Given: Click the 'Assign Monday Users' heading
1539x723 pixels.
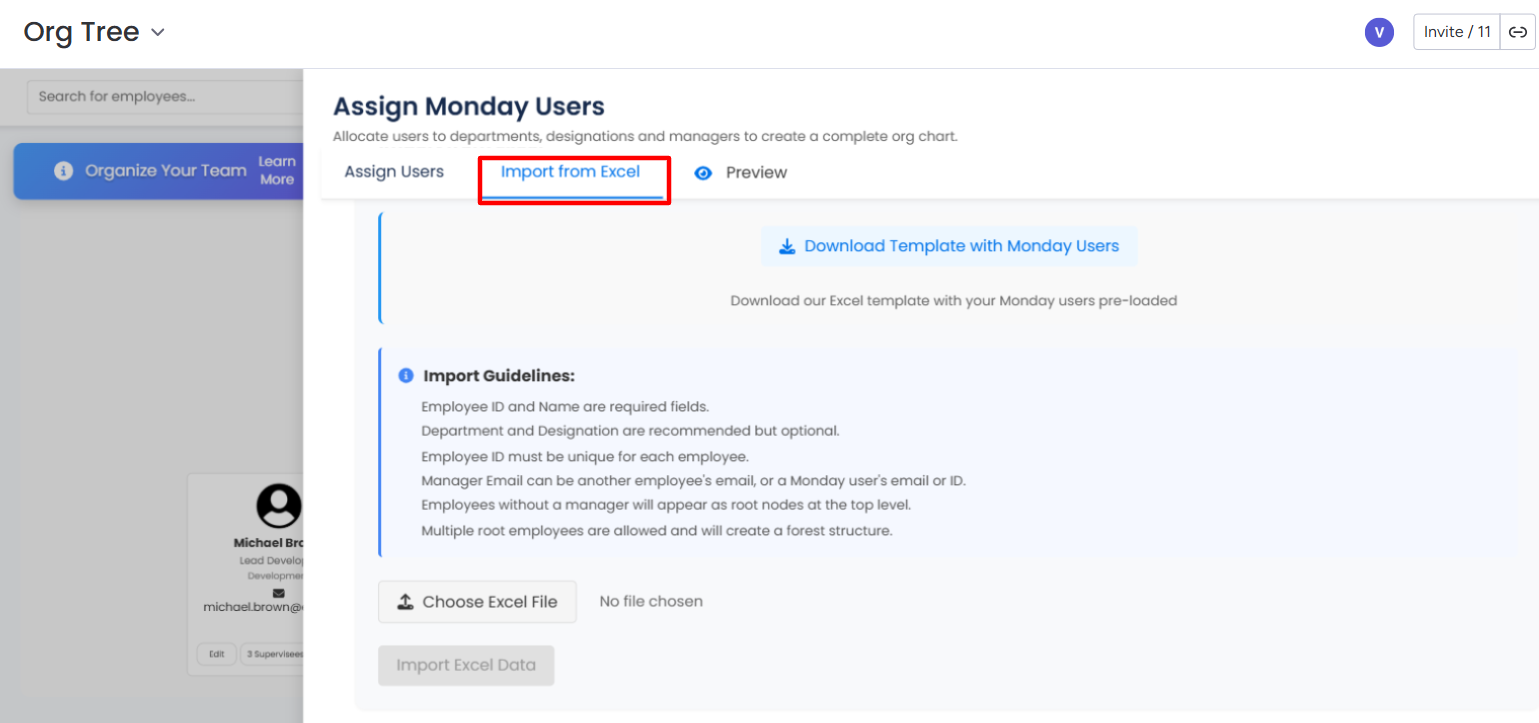Looking at the screenshot, I should click(x=469, y=106).
